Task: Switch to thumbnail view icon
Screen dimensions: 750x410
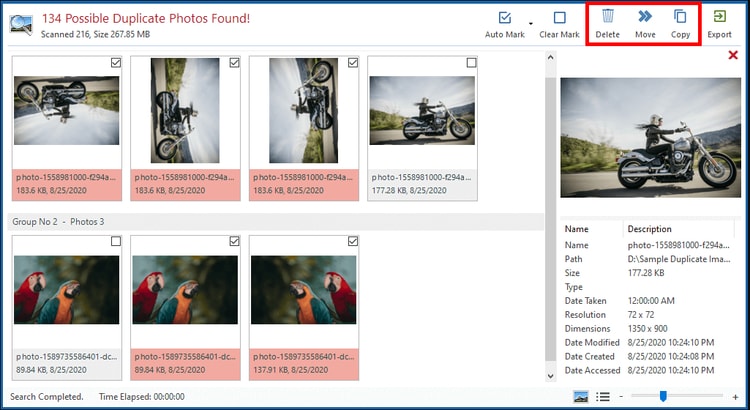Action: pos(581,397)
